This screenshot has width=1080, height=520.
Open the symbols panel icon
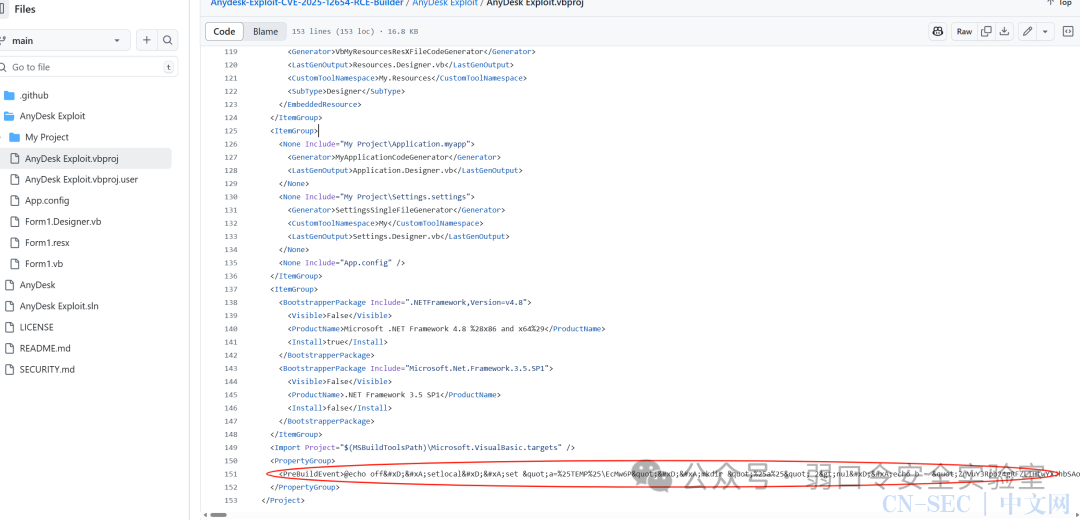(1068, 32)
